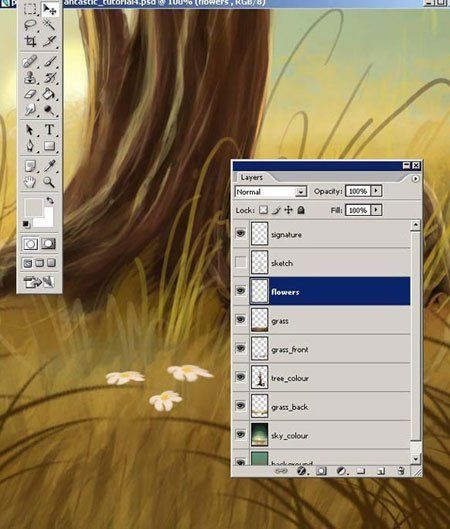Select the Rectangular Marquee tool
Viewport: 450px width, 529px height.
tap(30, 9)
